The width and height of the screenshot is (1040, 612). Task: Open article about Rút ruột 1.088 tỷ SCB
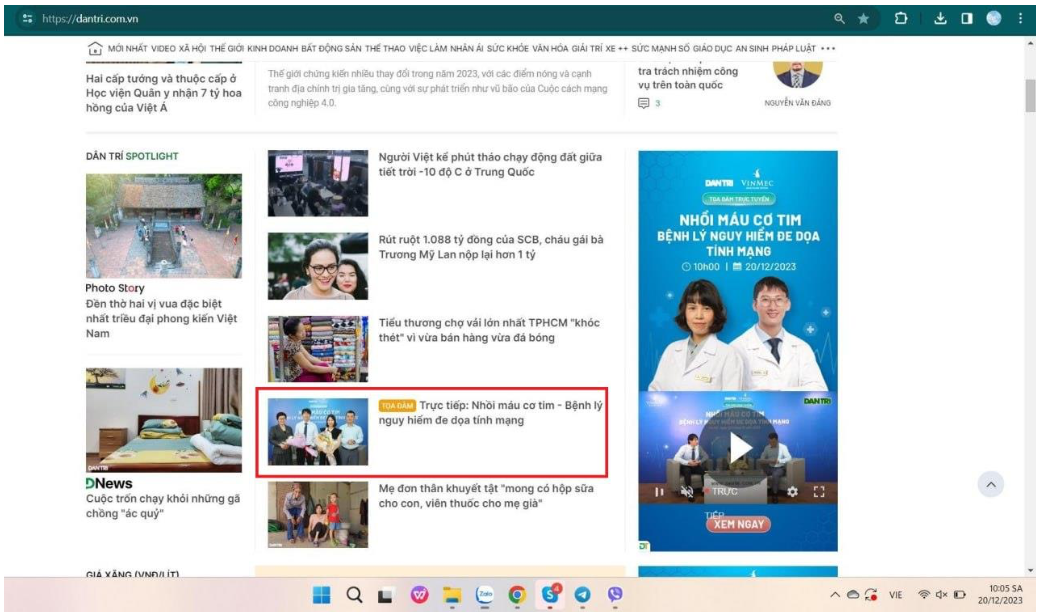tap(491, 247)
